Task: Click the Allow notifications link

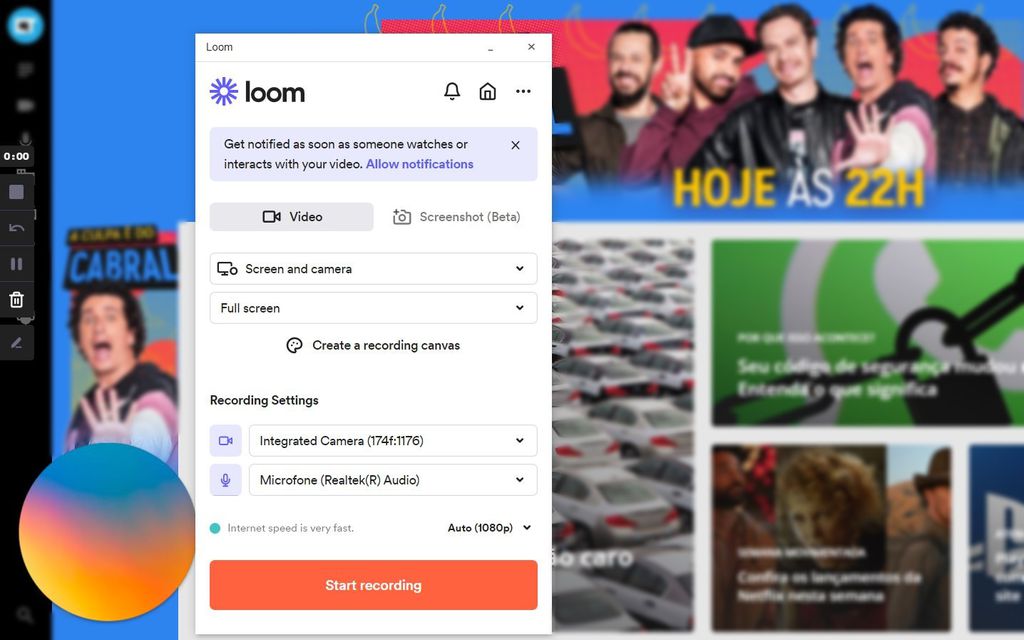Action: click(x=419, y=164)
